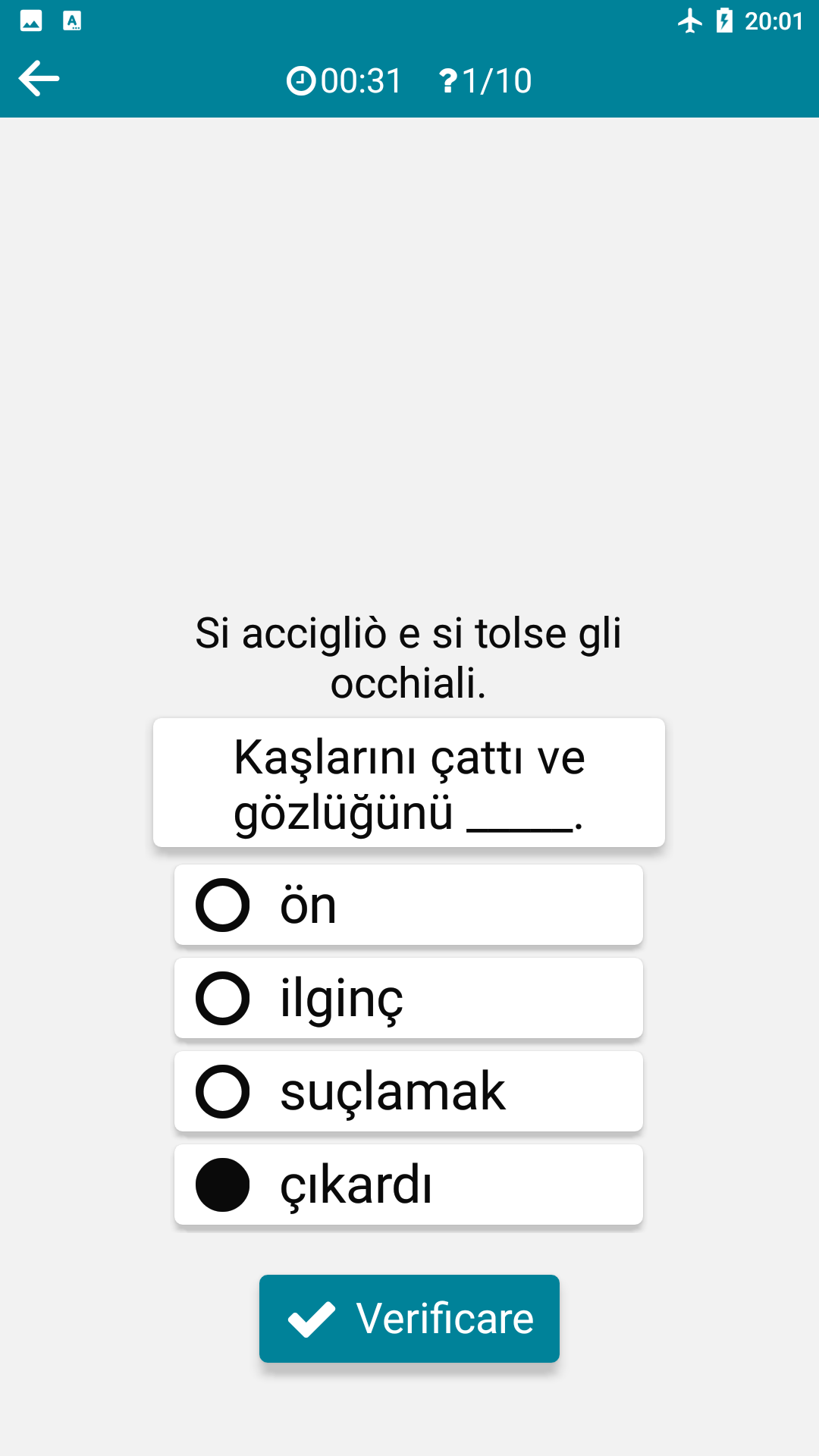Tap the 1/10 question progress text
Image resolution: width=819 pixels, height=1456 pixels.
(497, 80)
